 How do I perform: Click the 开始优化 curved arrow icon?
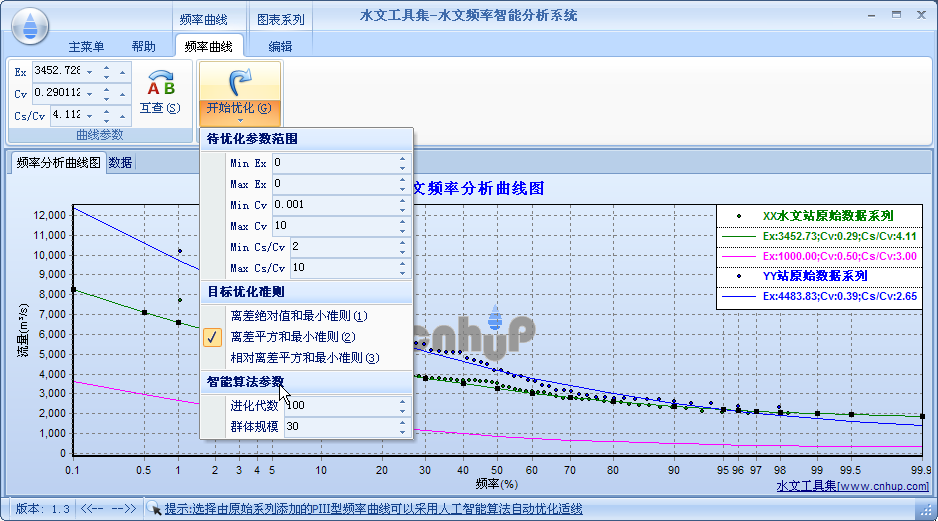point(239,82)
